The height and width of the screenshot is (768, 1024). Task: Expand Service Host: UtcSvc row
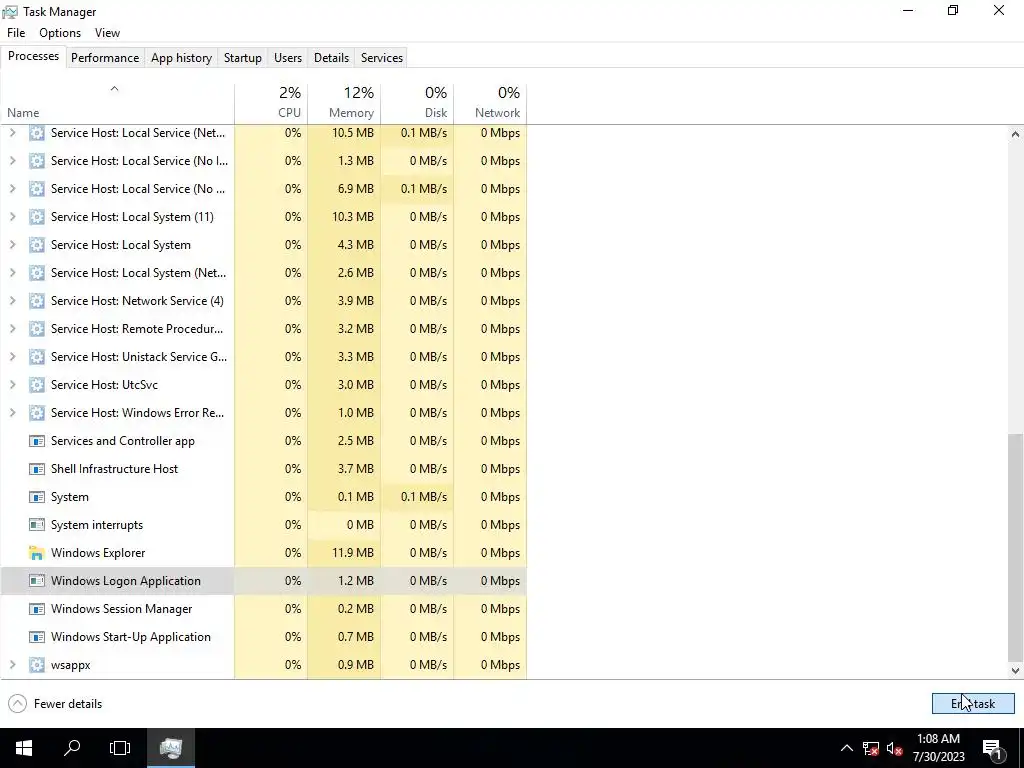(12, 385)
